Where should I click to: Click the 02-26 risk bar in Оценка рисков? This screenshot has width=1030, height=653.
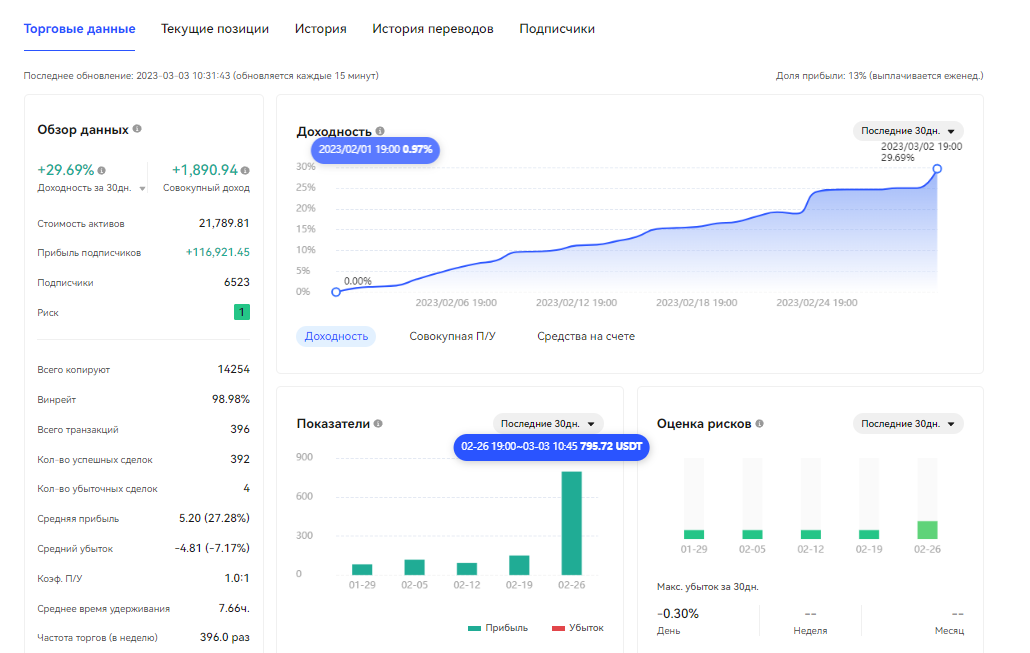(927, 529)
